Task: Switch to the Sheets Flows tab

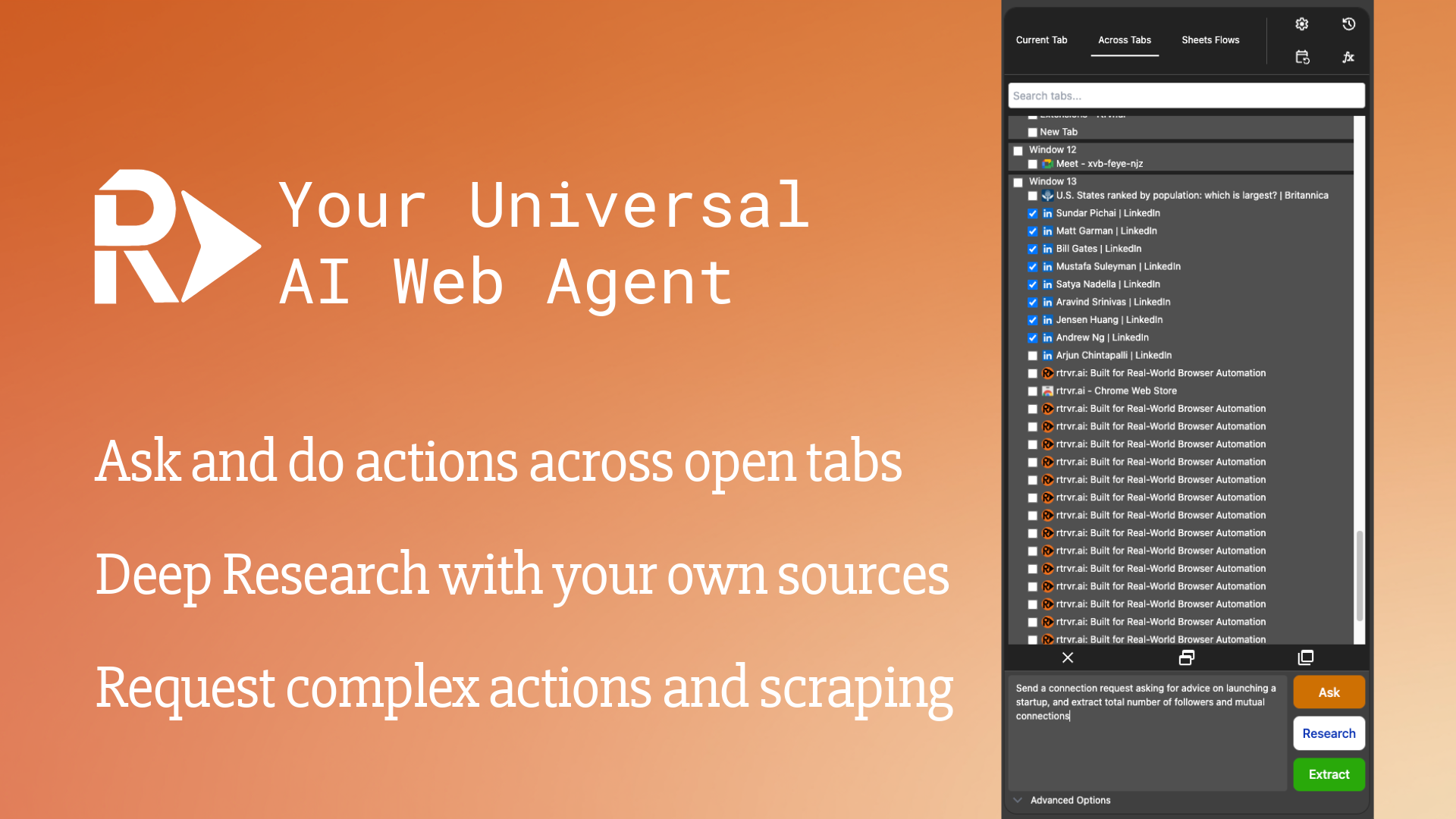Action: 1207,40
